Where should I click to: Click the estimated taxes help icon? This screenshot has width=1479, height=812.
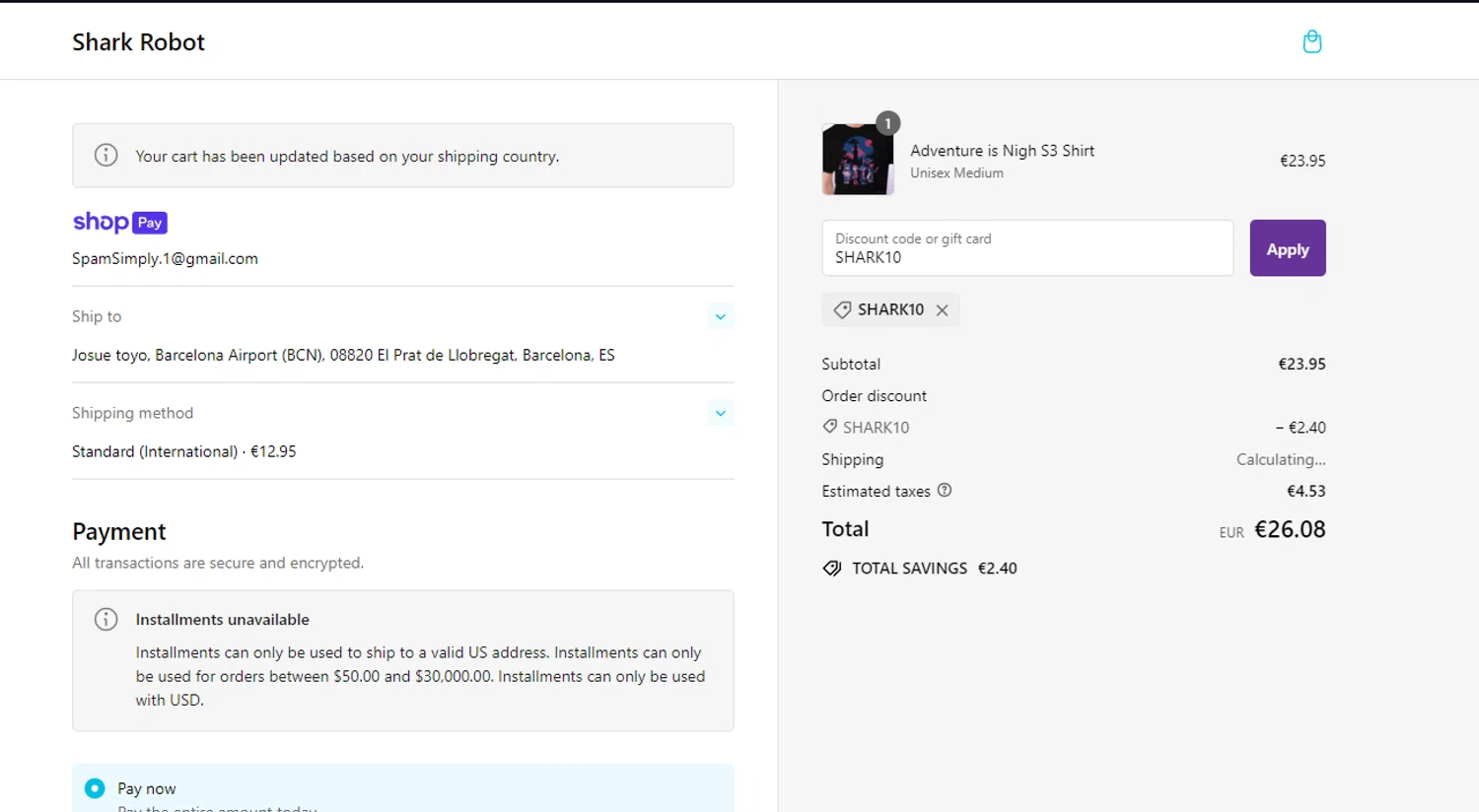tap(945, 491)
